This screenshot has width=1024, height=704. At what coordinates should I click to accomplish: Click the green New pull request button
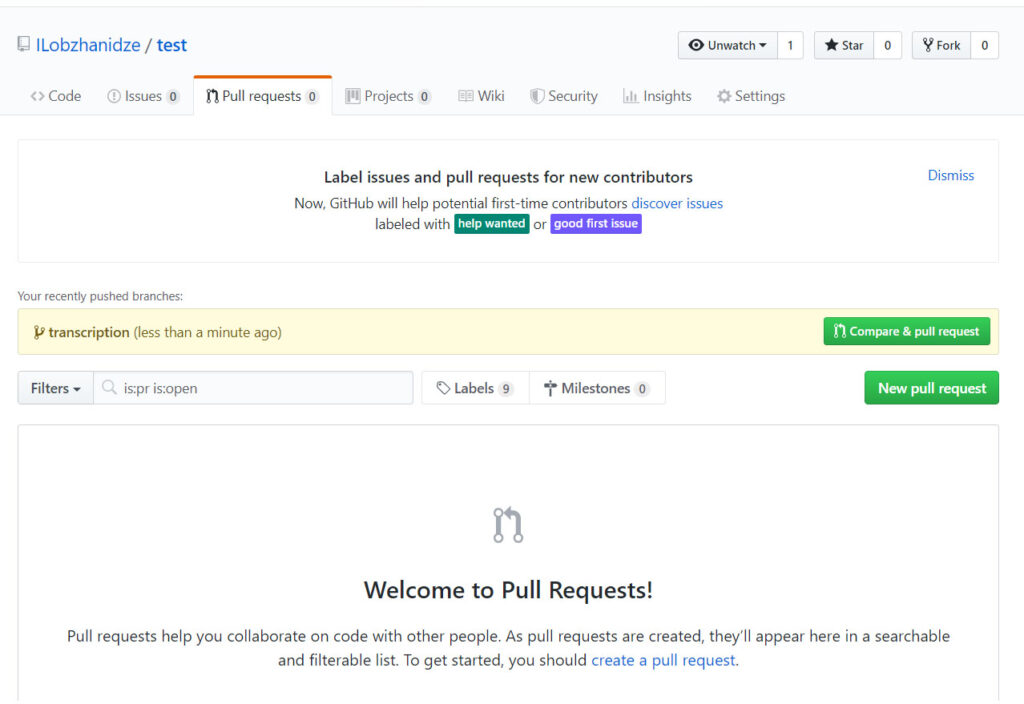[x=931, y=388]
